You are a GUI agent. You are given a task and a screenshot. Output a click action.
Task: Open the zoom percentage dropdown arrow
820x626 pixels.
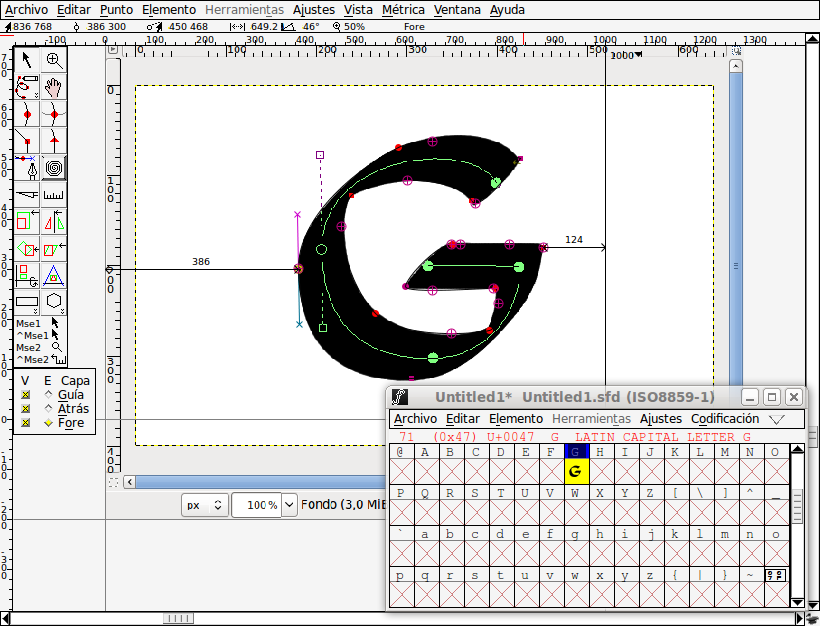click(x=289, y=505)
